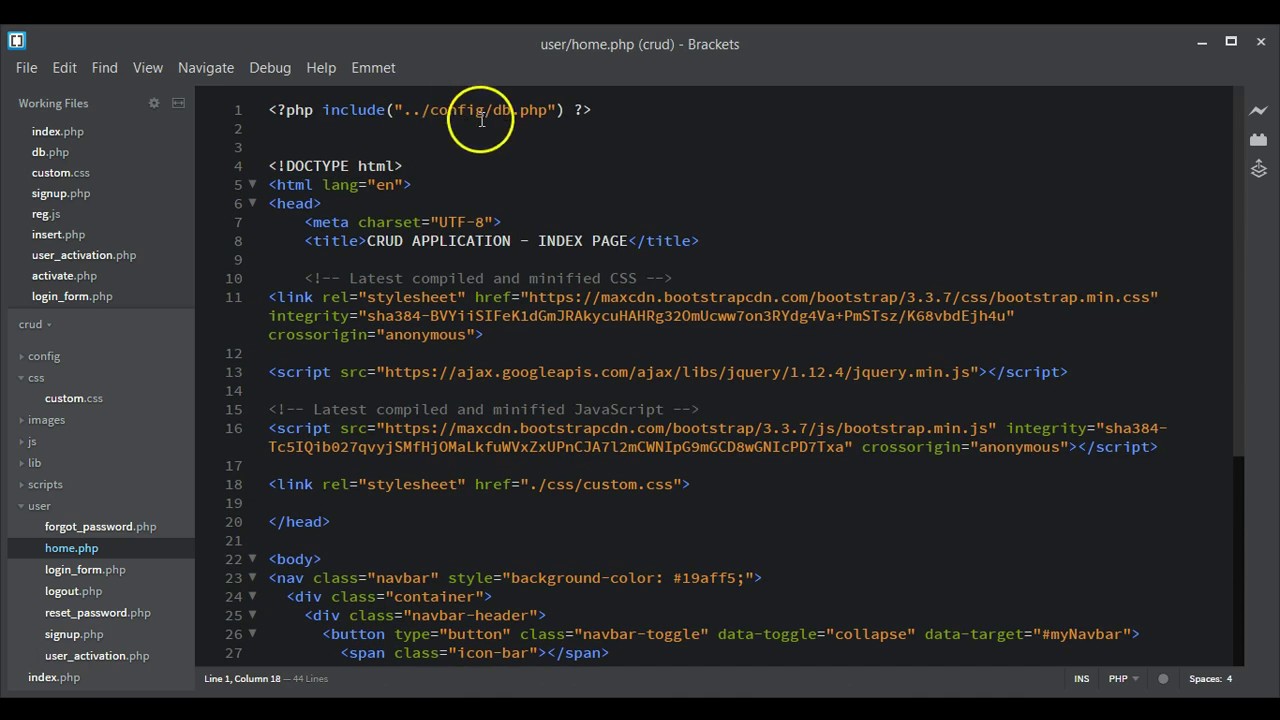Collapse the user folder
Screen dimensions: 1280x720
(x=39, y=506)
